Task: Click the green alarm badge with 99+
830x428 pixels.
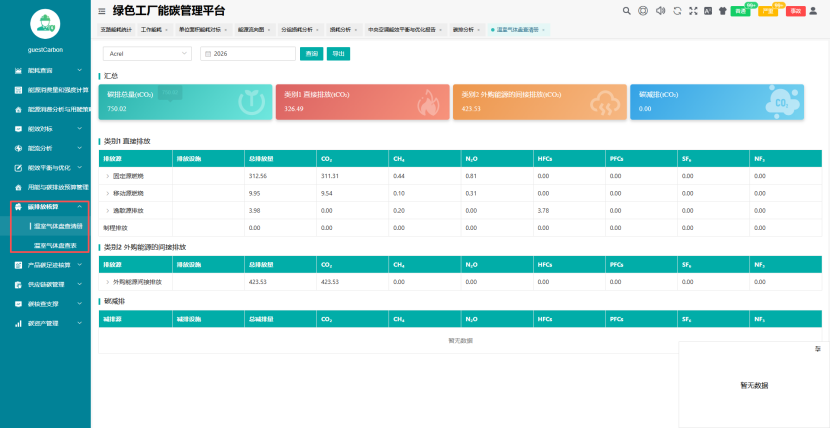Action: click(x=740, y=11)
